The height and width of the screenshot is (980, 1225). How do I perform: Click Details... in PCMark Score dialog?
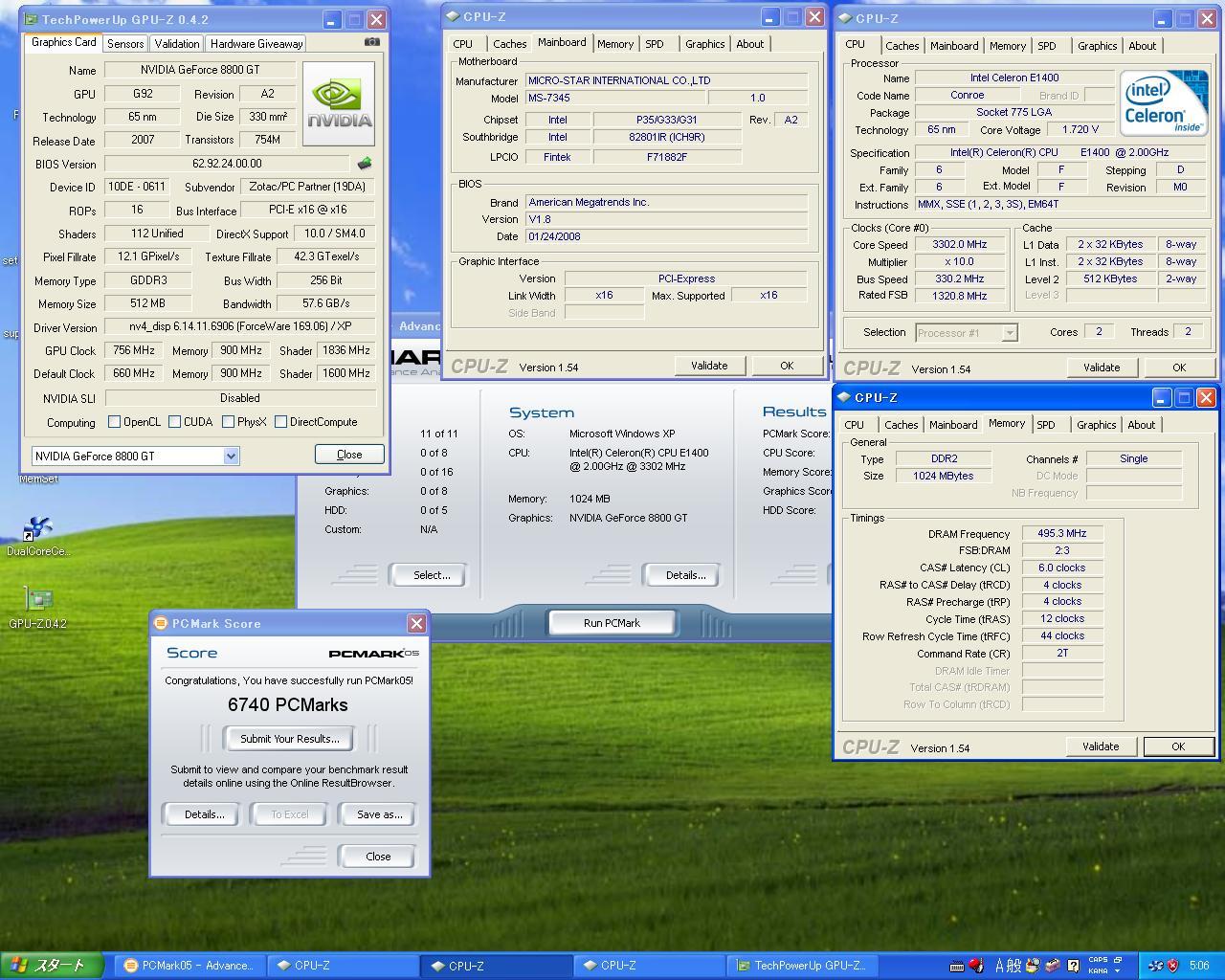(x=204, y=814)
